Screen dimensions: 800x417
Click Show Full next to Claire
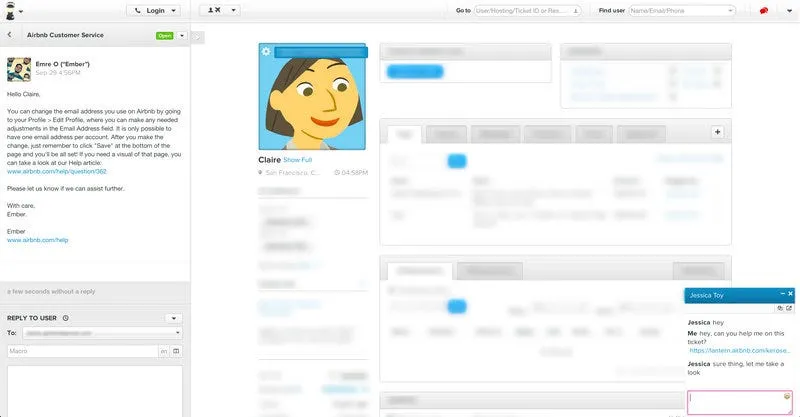(x=297, y=160)
